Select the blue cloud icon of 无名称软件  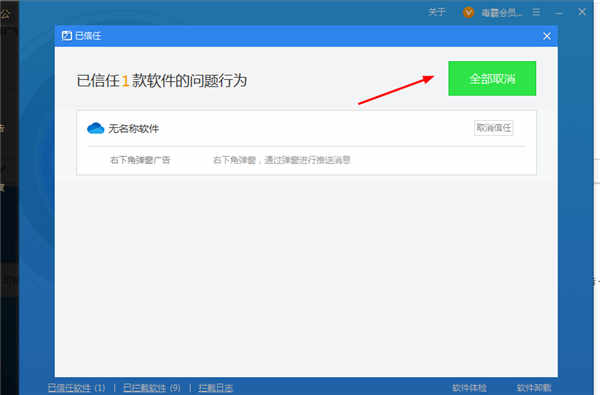(x=95, y=128)
